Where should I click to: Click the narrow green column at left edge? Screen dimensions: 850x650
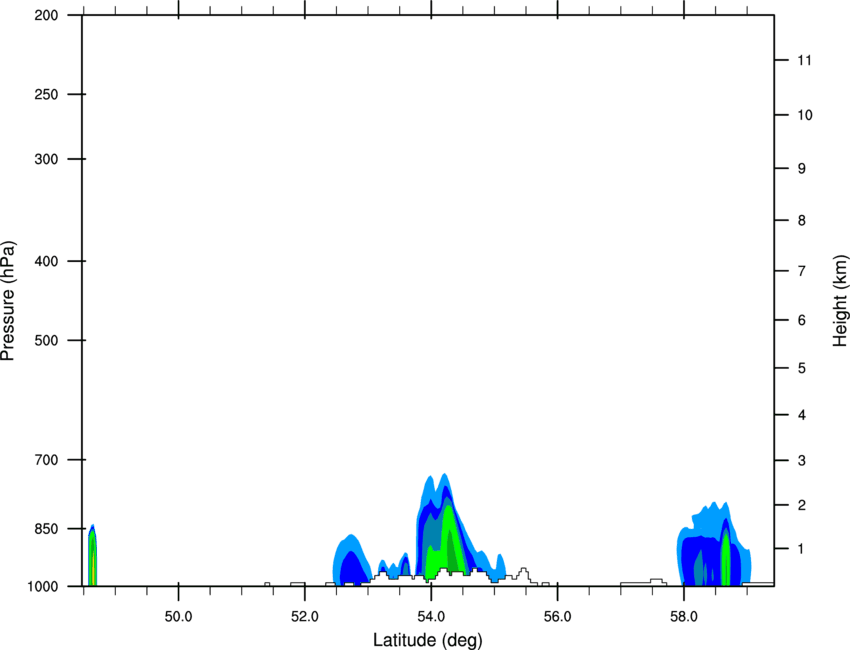pos(92,556)
